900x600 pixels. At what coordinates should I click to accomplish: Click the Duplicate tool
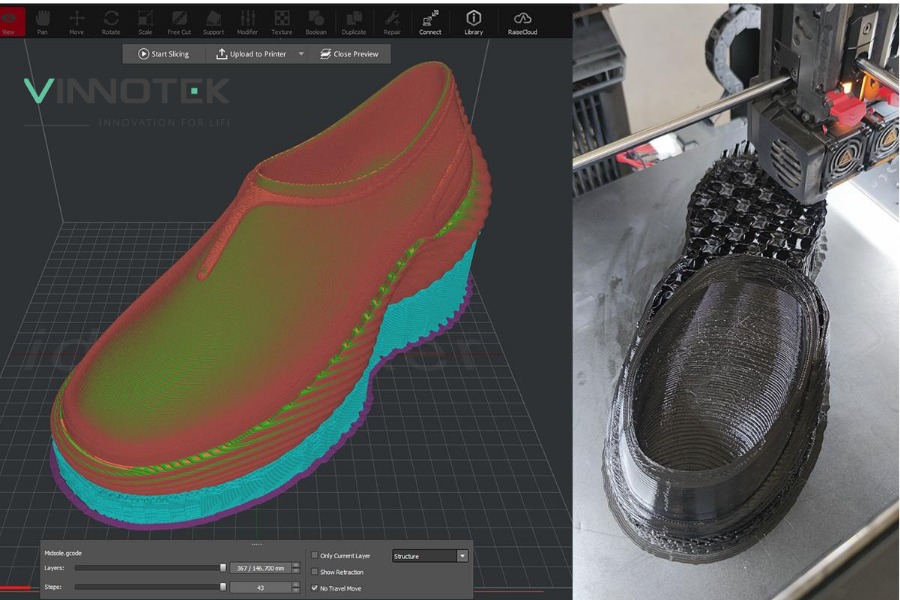(354, 22)
